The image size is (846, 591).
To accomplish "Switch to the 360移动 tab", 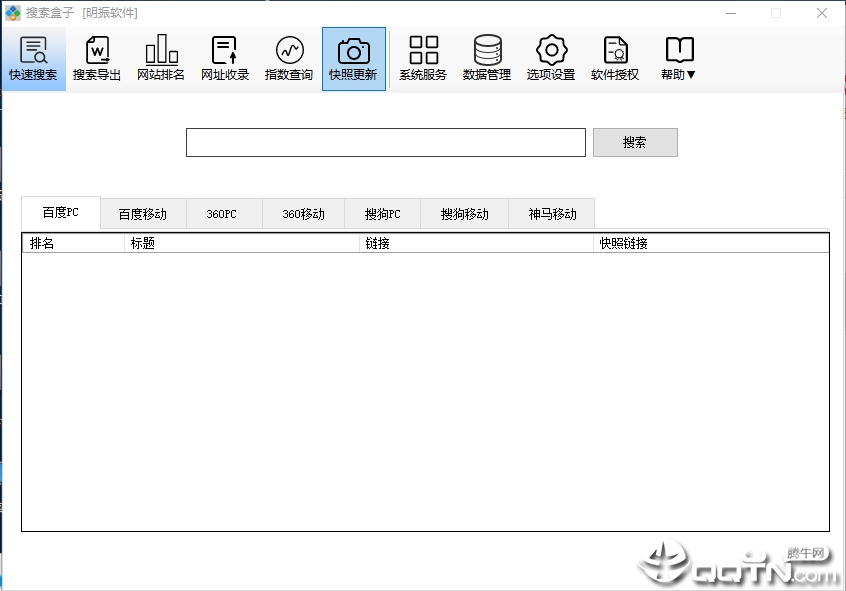I will 304,214.
